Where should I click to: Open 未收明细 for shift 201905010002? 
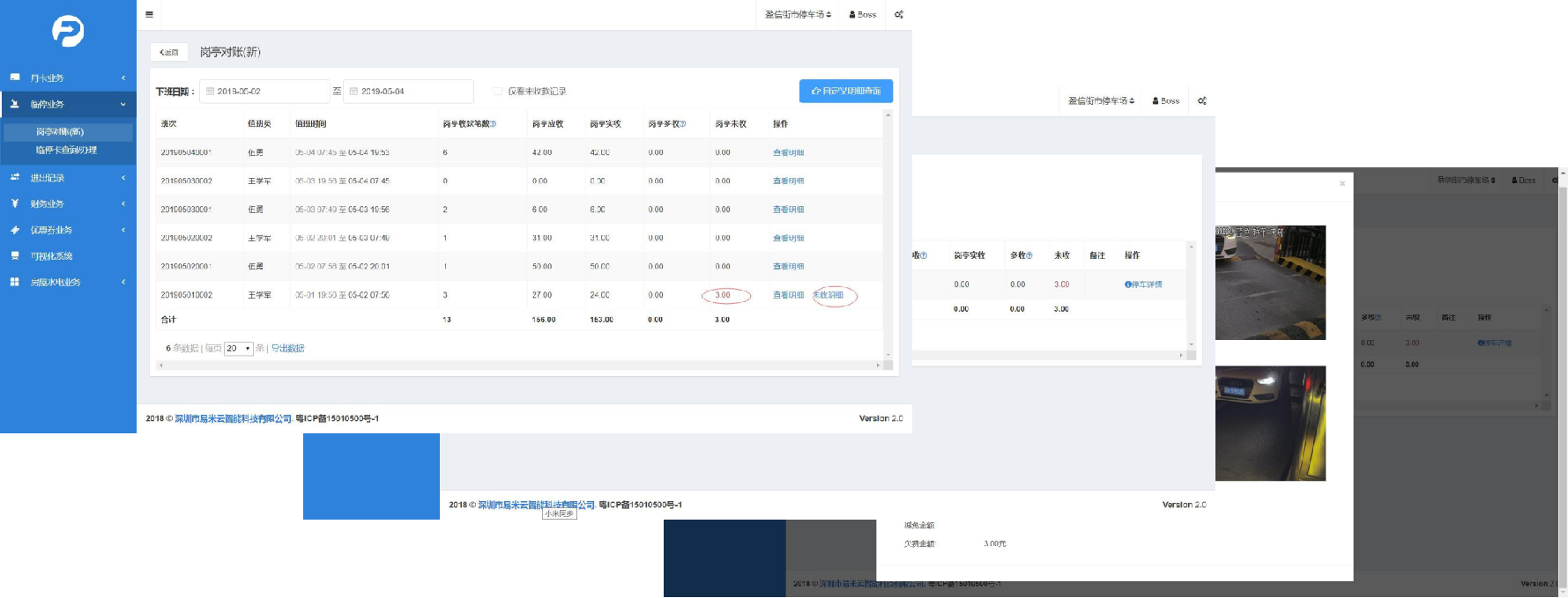click(x=829, y=295)
